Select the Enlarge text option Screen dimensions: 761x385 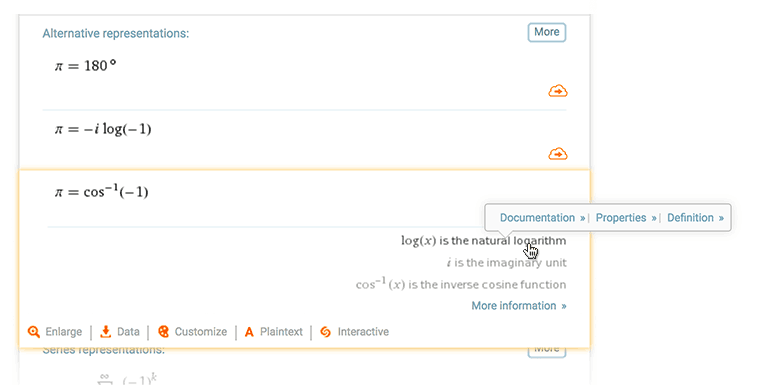pos(64,332)
